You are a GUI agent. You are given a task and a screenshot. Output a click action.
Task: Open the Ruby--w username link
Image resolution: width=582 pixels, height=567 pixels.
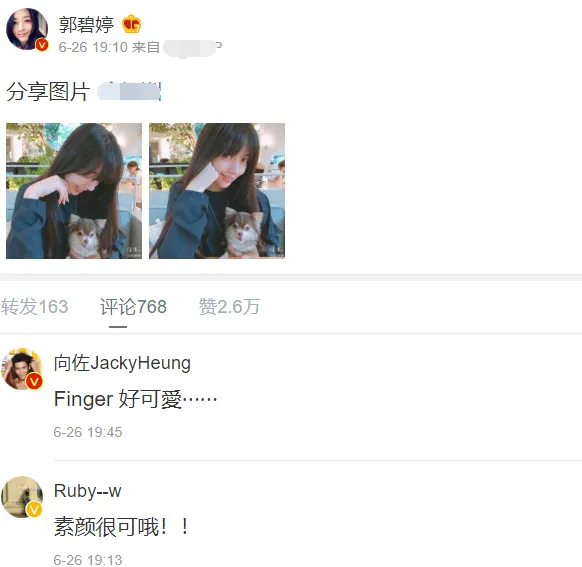[x=88, y=491]
